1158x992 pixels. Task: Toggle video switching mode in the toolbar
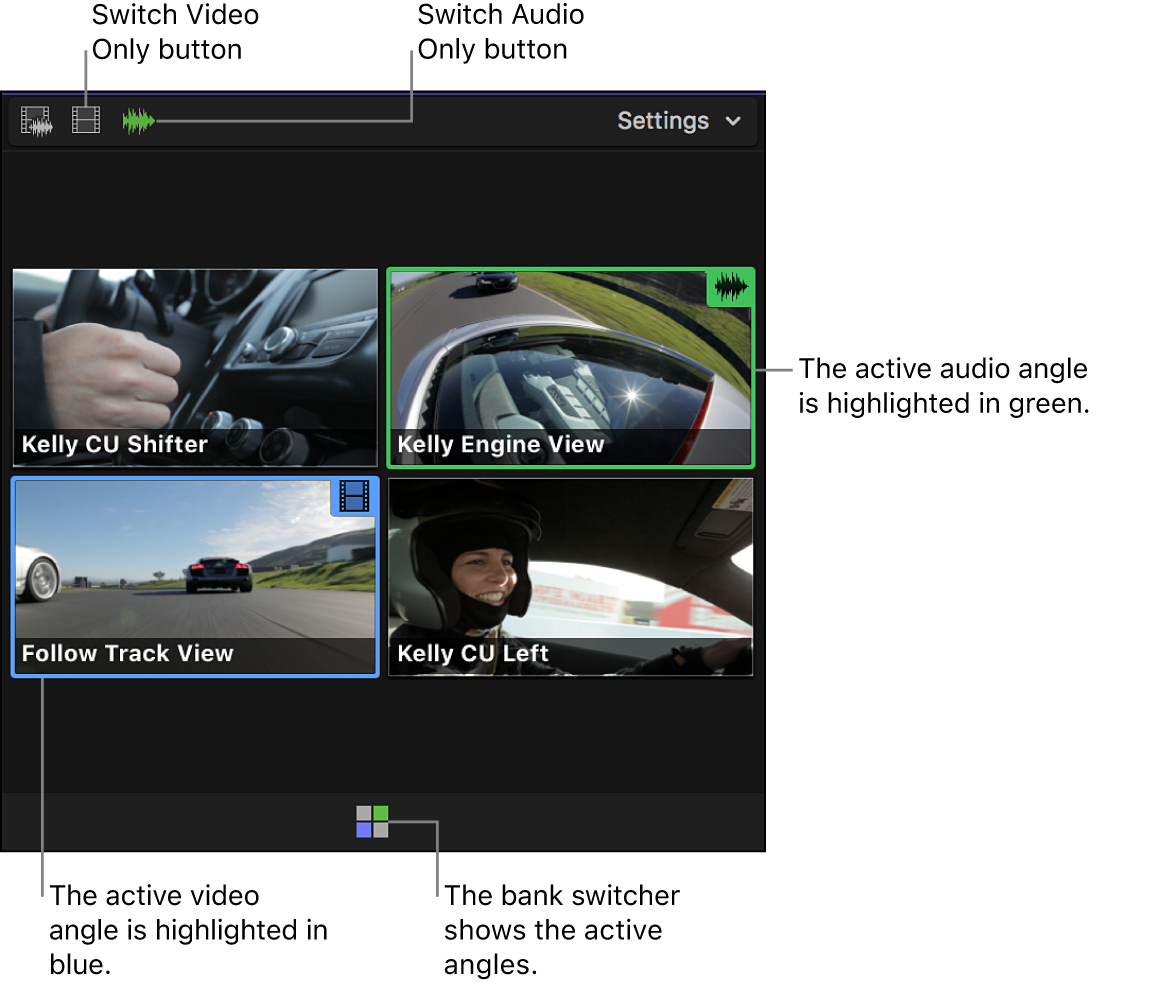(x=85, y=120)
